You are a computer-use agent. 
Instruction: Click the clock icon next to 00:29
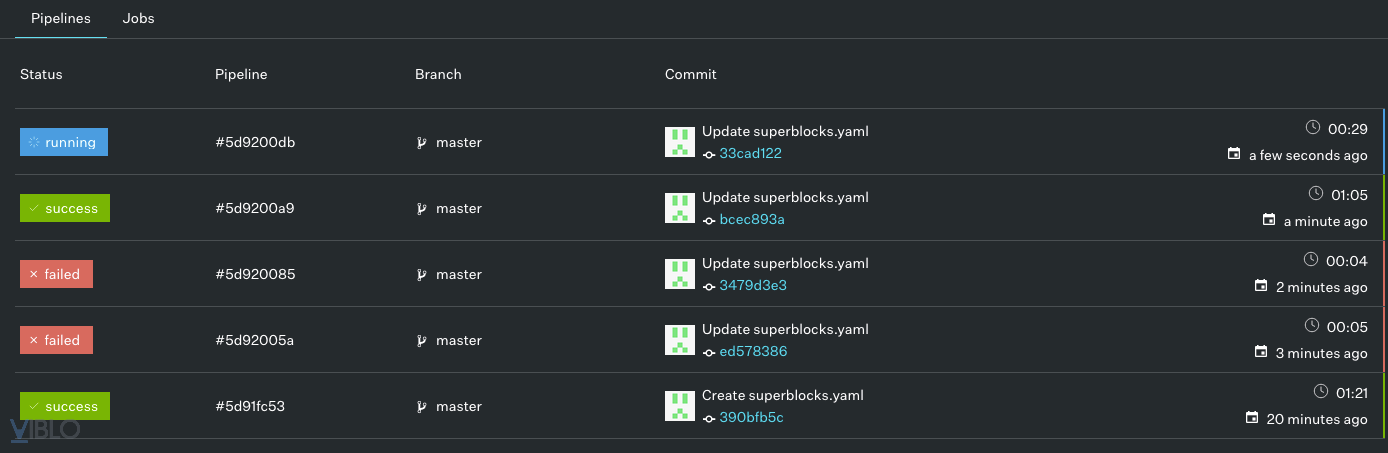click(1313, 128)
